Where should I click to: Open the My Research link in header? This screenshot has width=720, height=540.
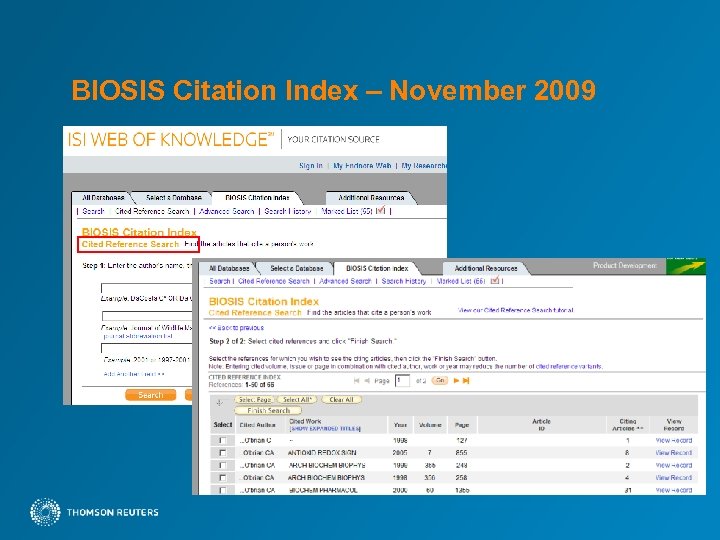coord(423,166)
